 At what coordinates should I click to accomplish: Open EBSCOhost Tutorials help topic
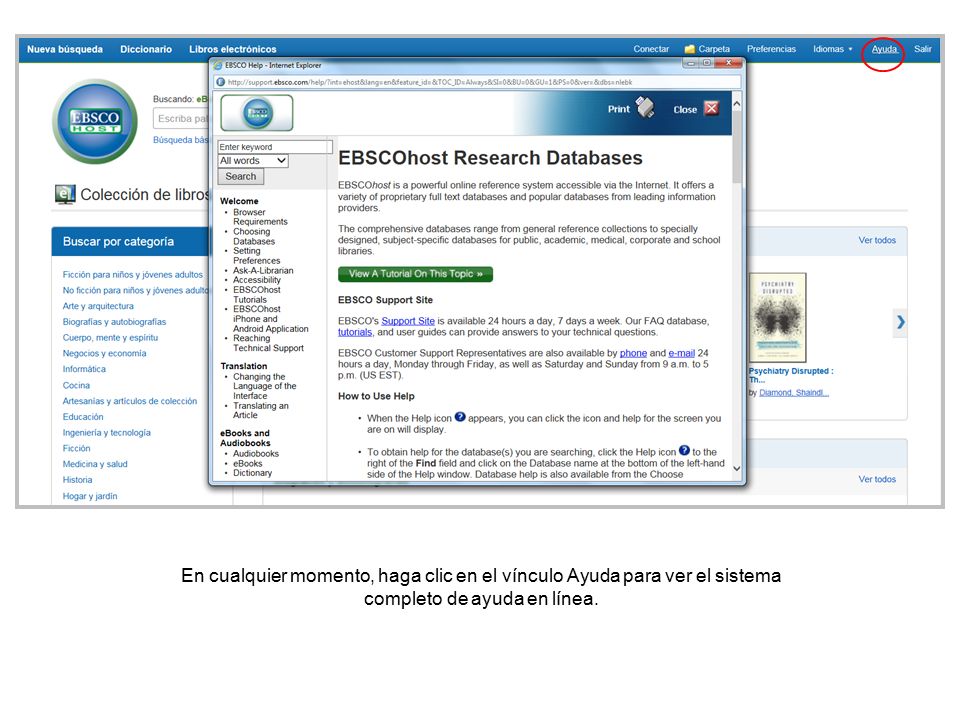pyautogui.click(x=257, y=295)
